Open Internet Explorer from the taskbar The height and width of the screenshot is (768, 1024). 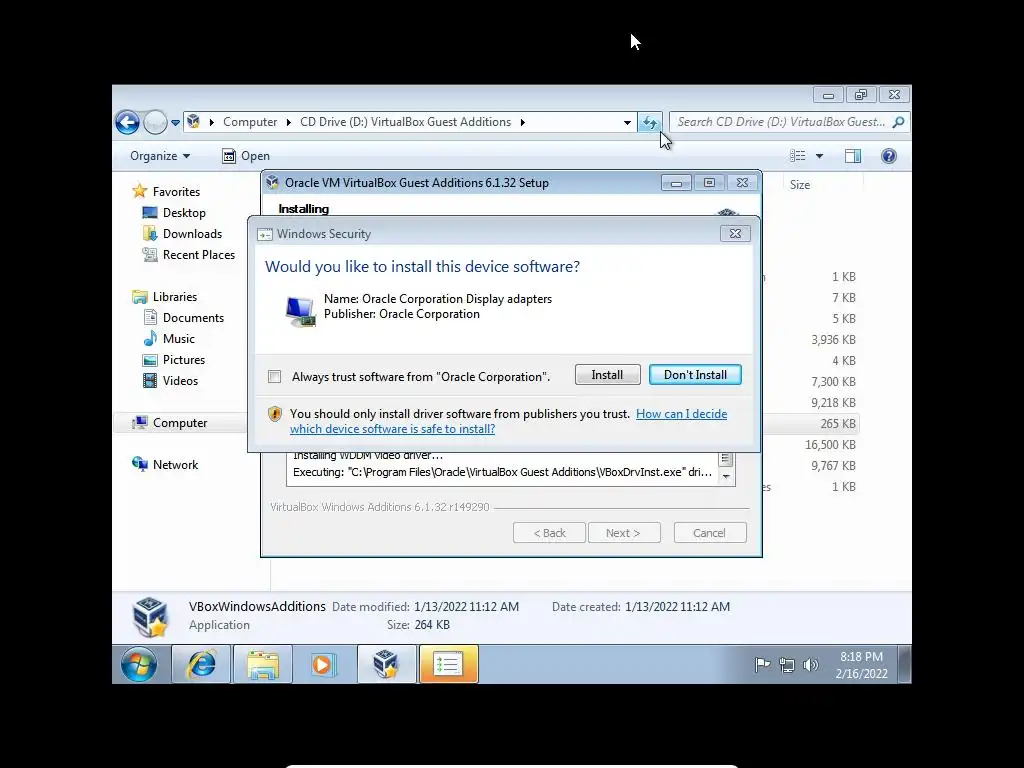point(202,664)
